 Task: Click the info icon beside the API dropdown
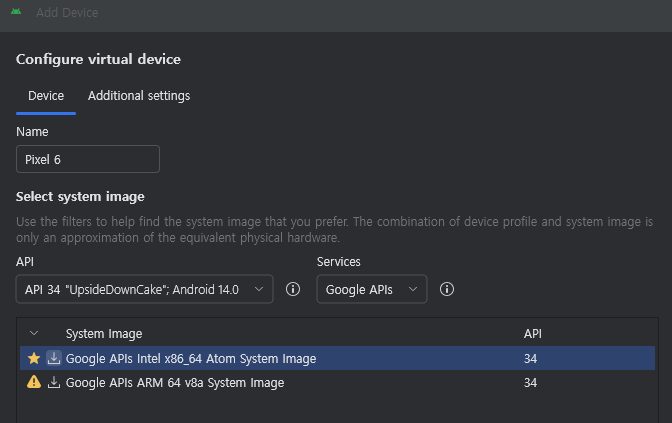pyautogui.click(x=293, y=289)
